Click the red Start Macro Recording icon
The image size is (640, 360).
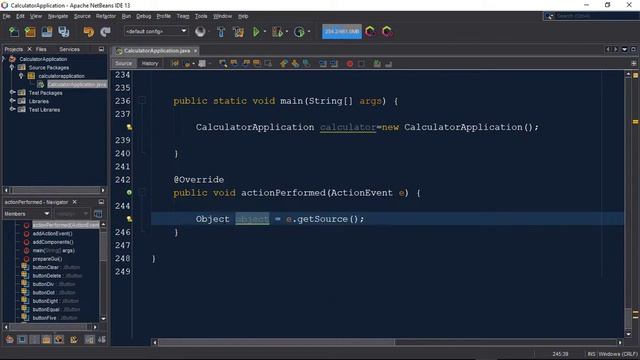350,64
